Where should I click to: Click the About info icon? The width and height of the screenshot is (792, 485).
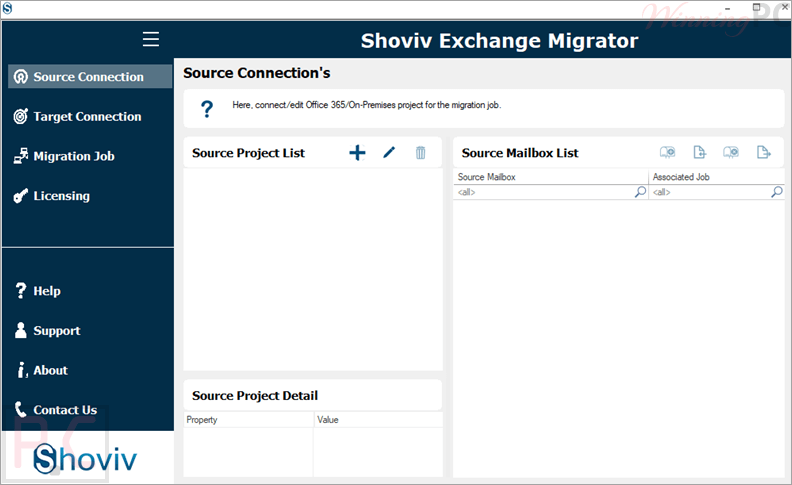click(22, 370)
